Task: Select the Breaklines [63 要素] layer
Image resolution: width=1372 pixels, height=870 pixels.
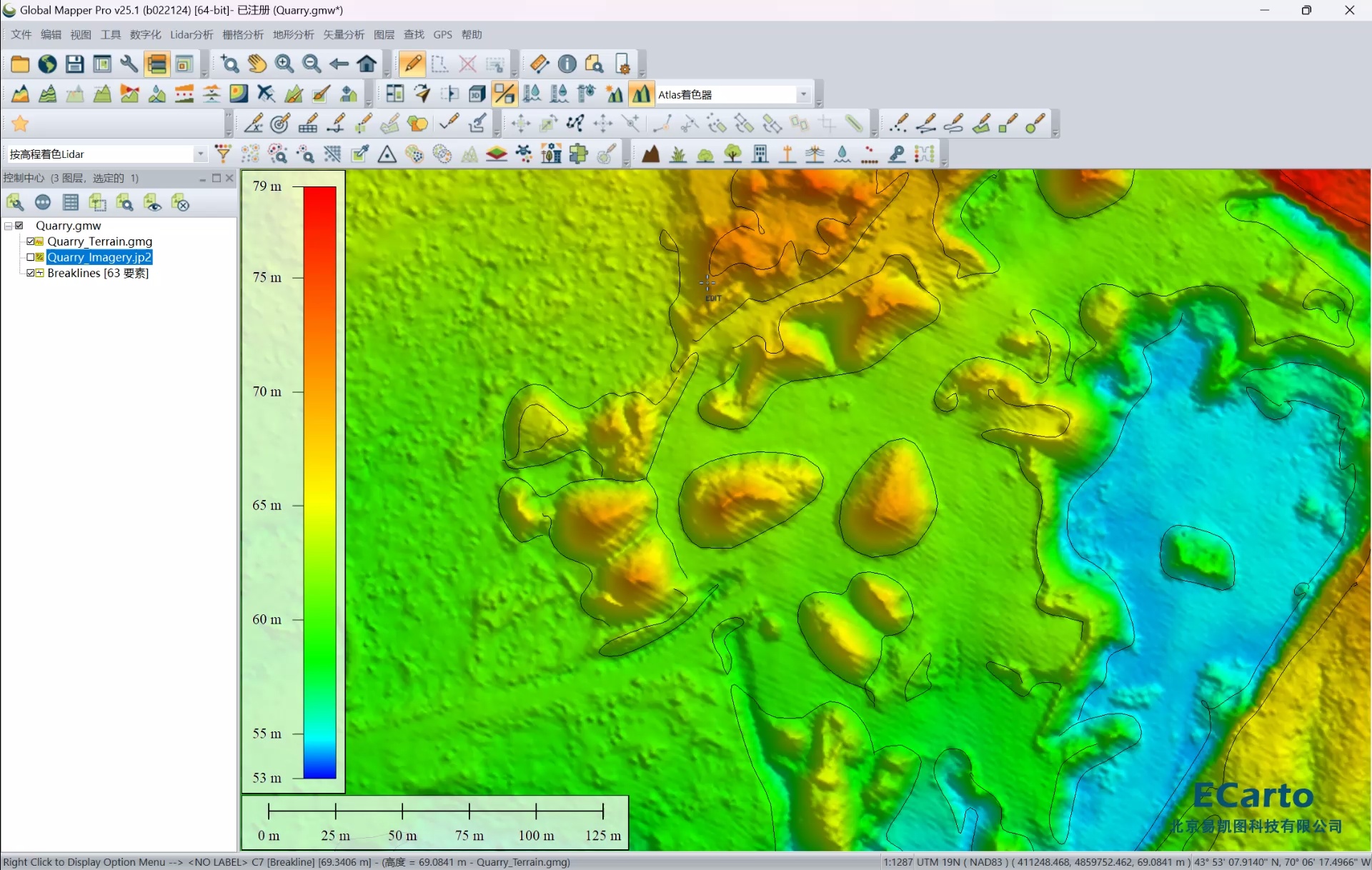Action: point(98,273)
